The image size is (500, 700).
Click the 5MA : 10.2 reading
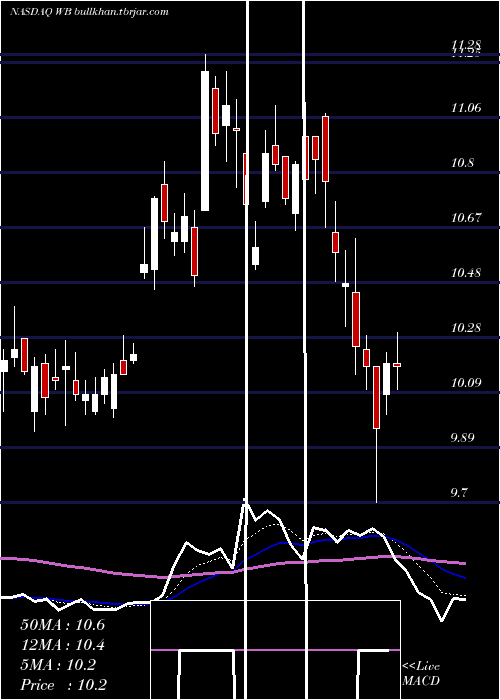point(58,665)
